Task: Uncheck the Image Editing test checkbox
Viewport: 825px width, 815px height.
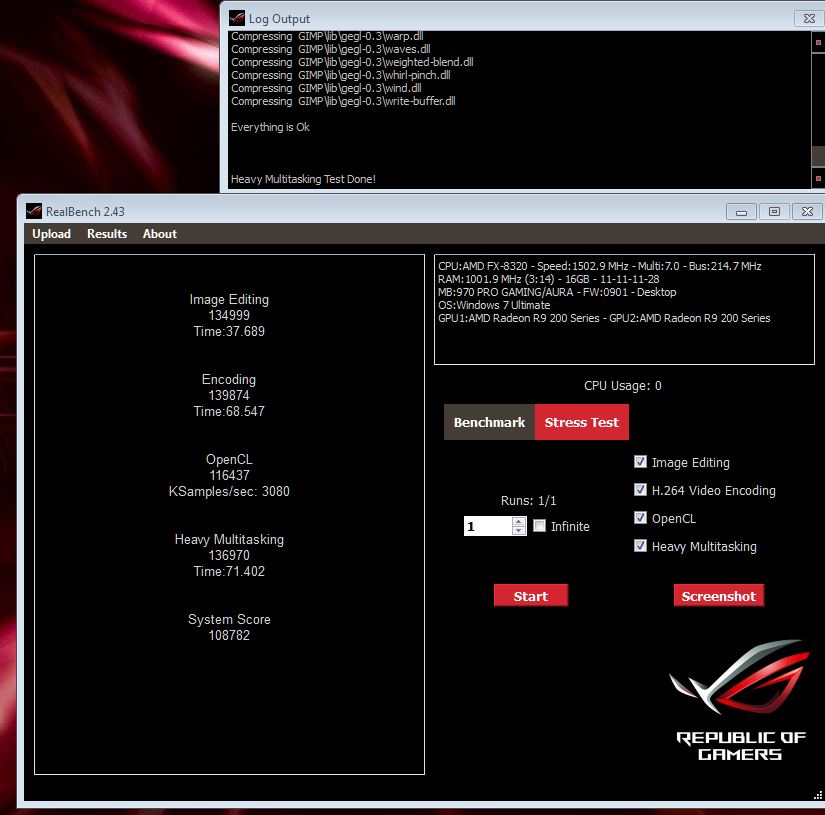Action: pos(640,462)
